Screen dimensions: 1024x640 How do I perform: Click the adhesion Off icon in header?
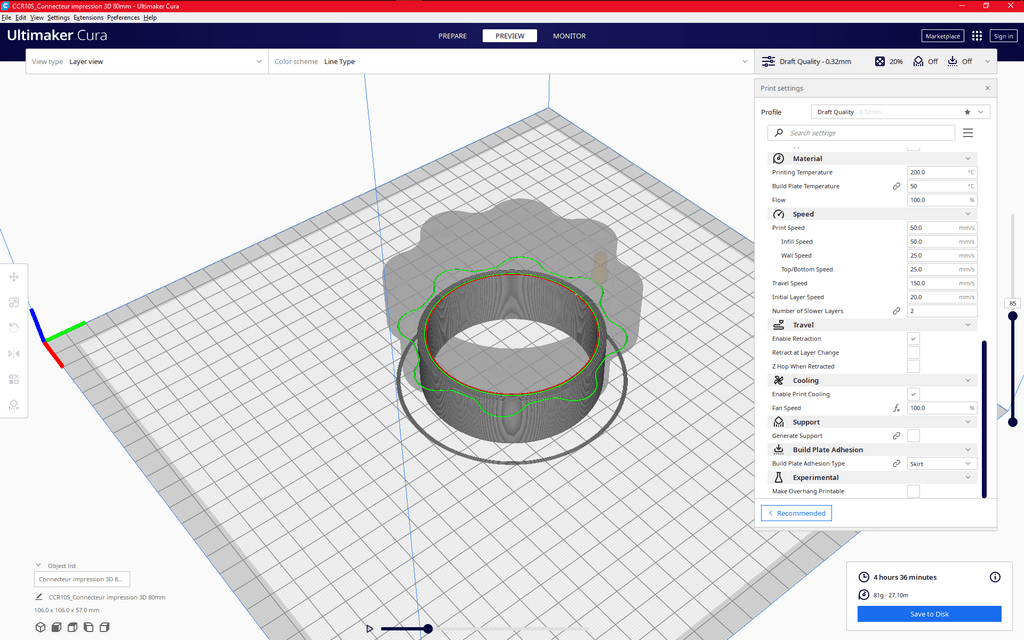point(953,61)
